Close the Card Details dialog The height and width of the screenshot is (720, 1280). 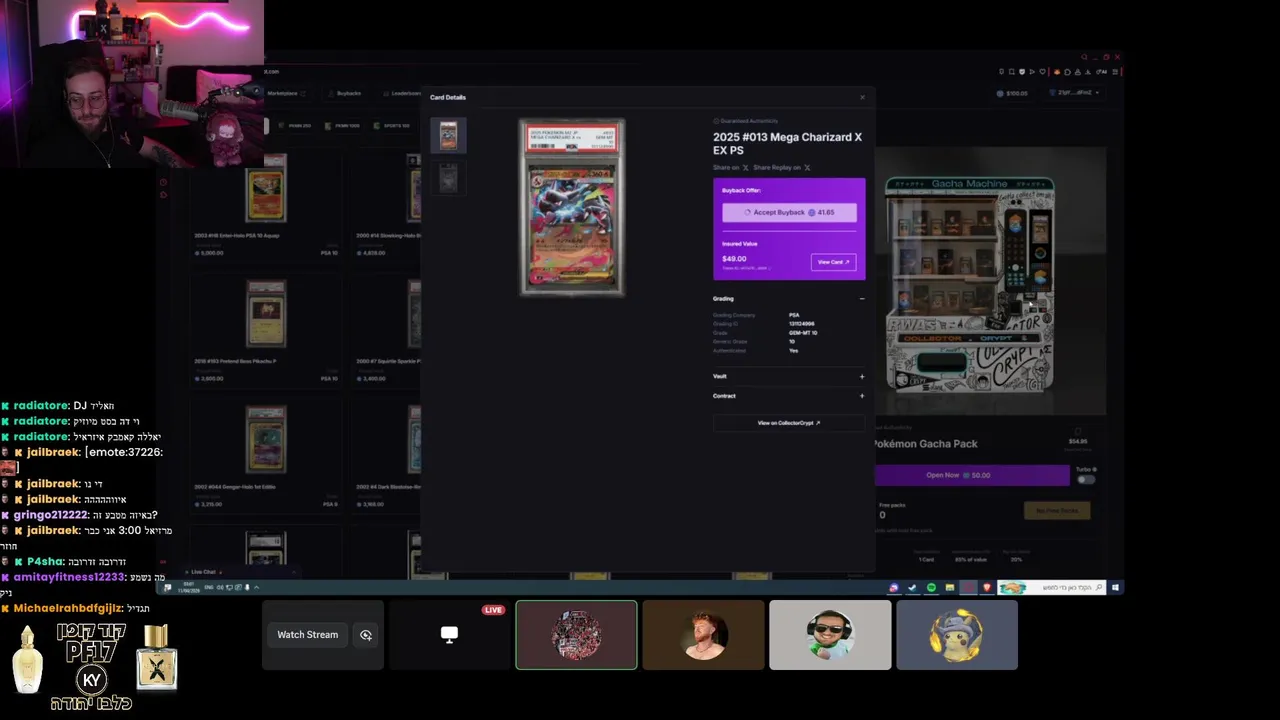pos(862,97)
